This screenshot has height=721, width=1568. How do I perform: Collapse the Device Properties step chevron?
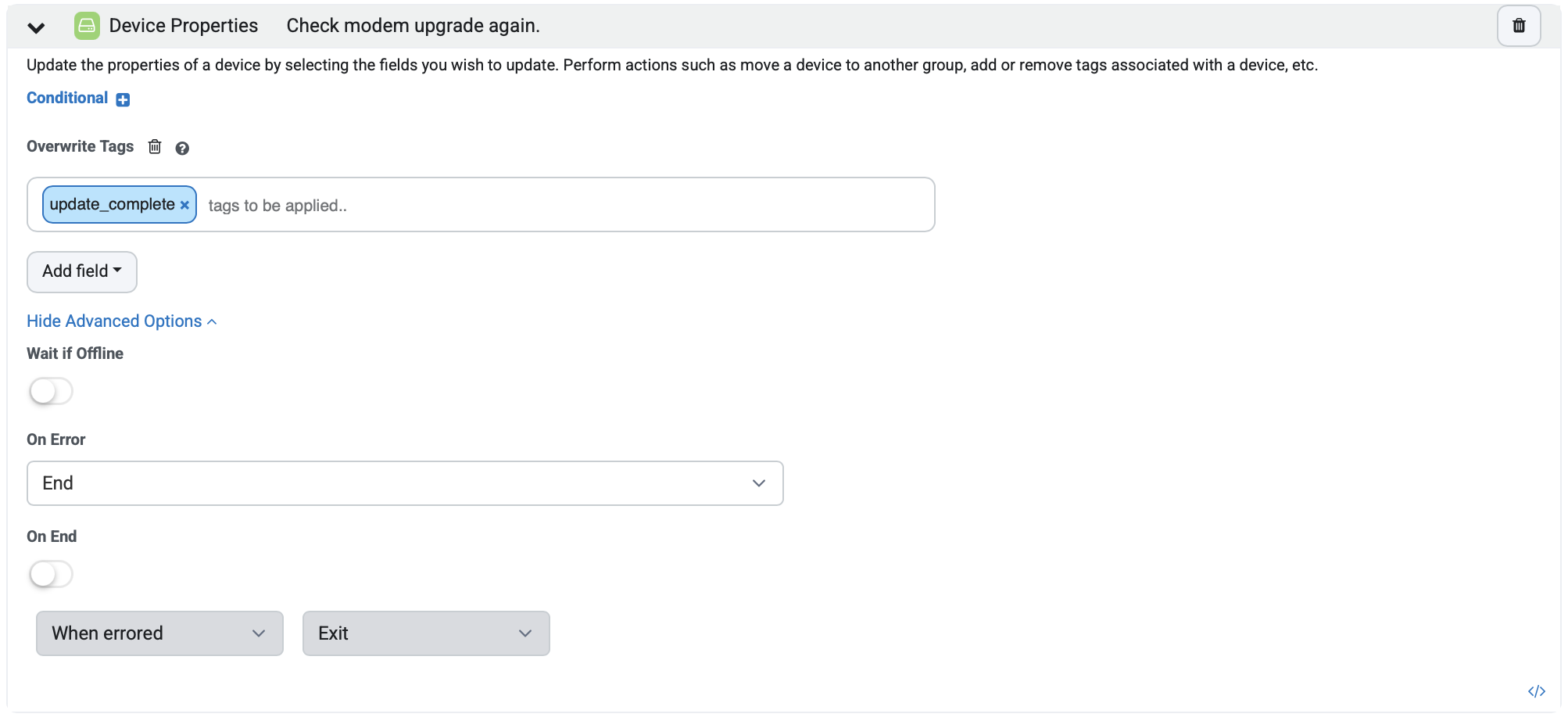[36, 27]
